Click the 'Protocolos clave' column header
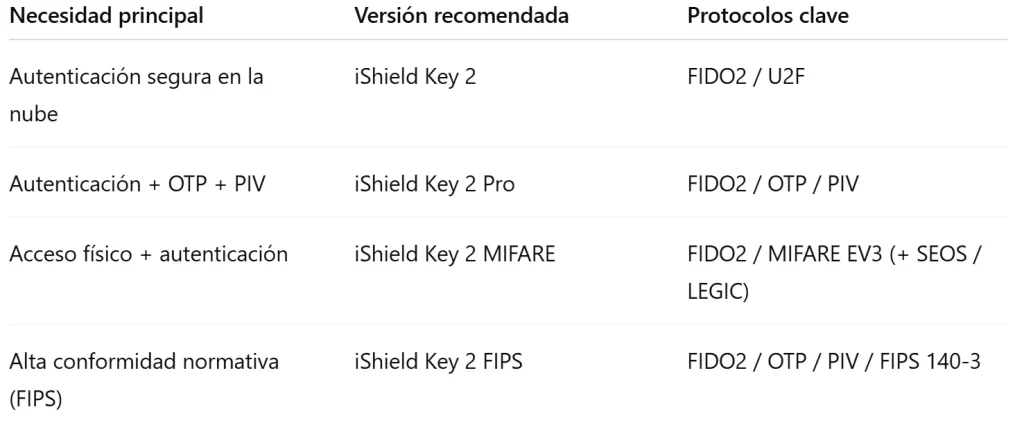Image resolution: width=1024 pixels, height=425 pixels. [768, 16]
